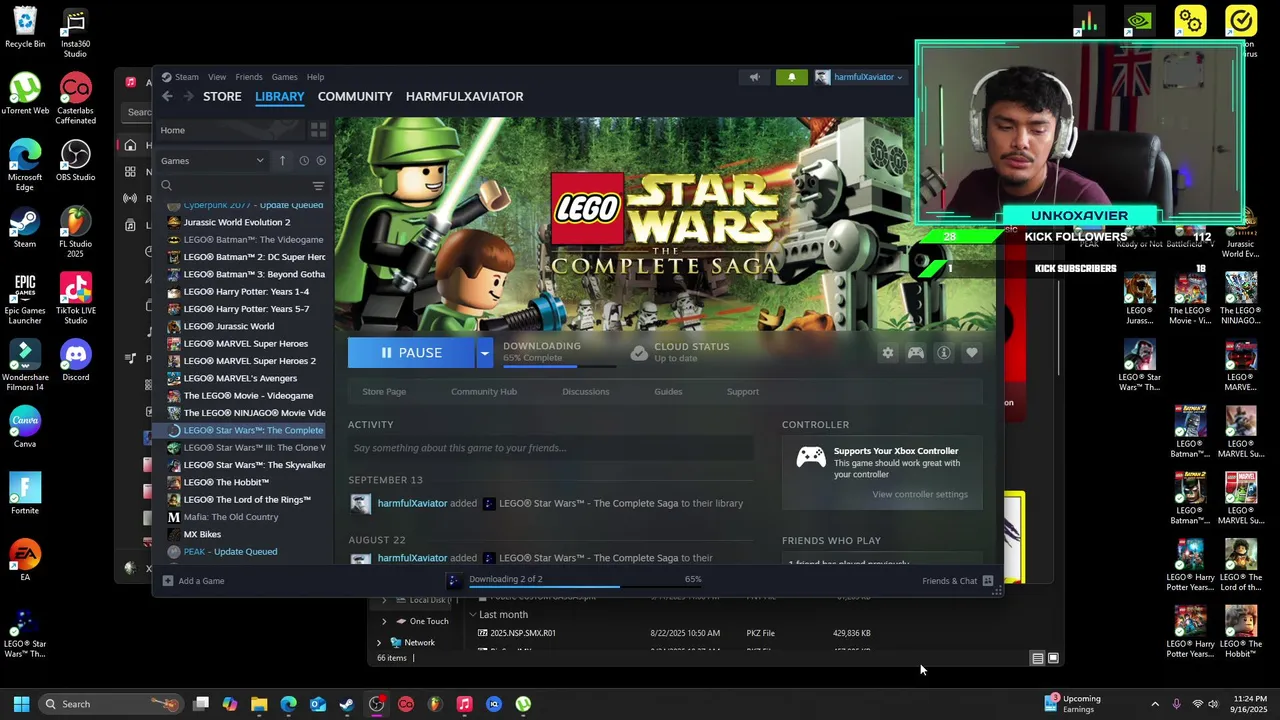Focus the library search field
1280x720 pixels.
pyautogui.click(x=240, y=186)
